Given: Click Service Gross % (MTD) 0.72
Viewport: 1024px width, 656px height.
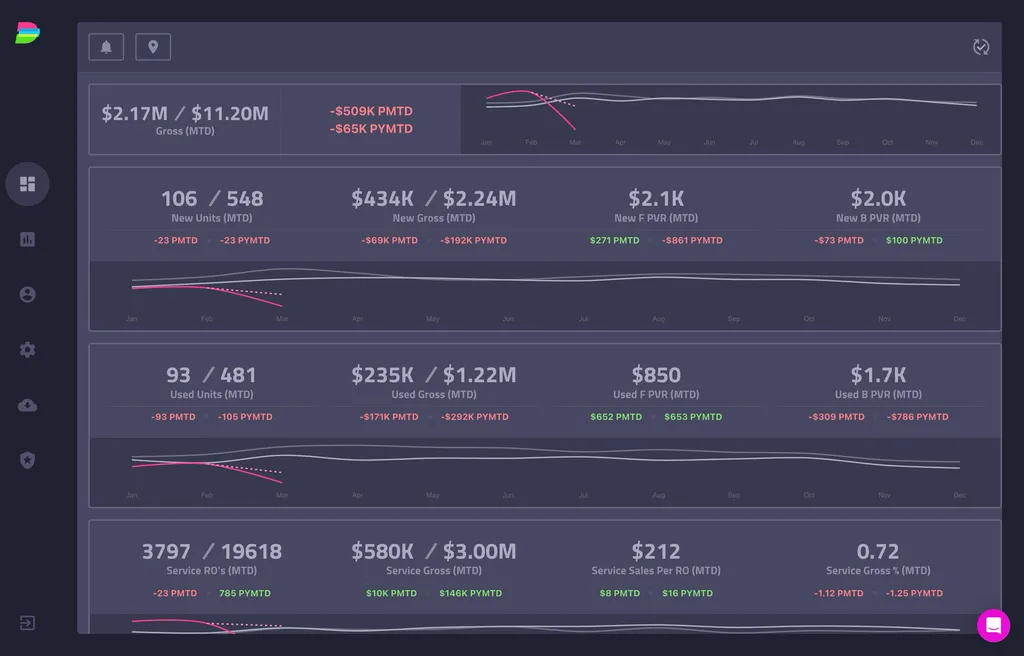Looking at the screenshot, I should (878, 551).
